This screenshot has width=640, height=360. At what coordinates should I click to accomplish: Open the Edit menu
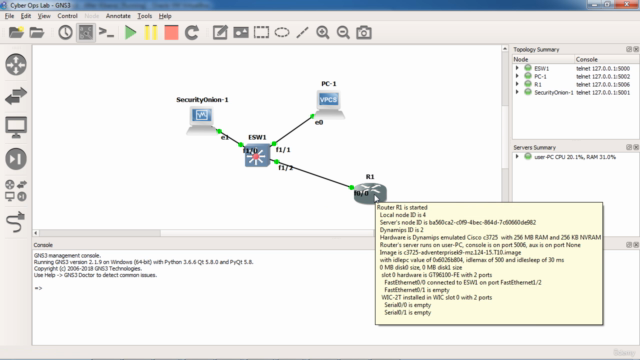(26, 16)
